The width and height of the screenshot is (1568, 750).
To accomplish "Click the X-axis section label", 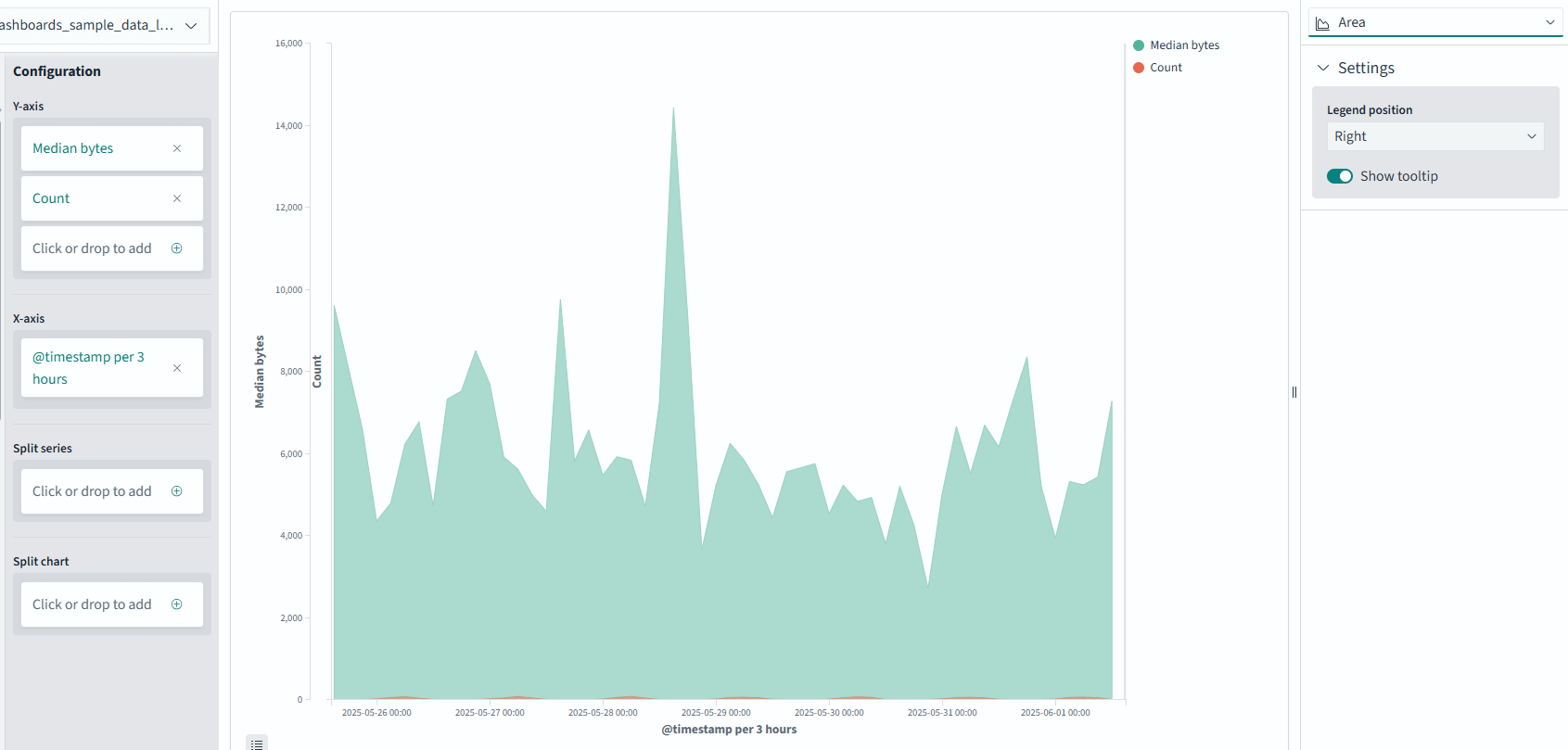I will point(29,319).
